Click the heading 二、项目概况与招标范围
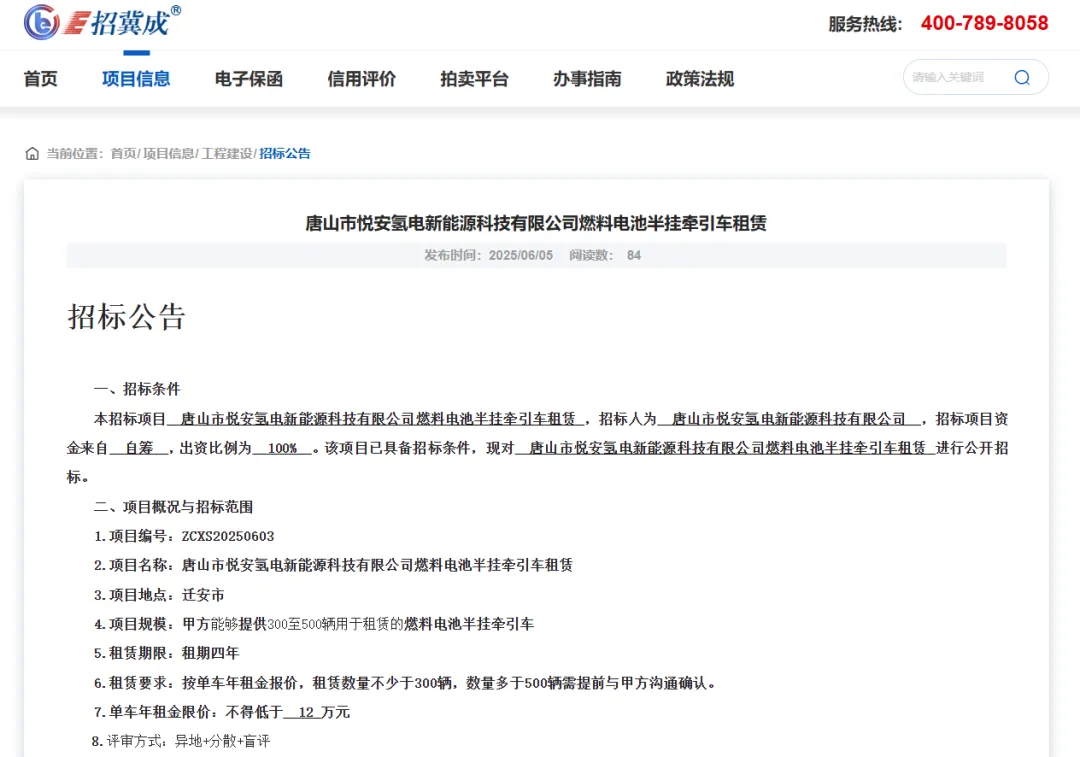Image resolution: width=1080 pixels, height=757 pixels. click(174, 508)
